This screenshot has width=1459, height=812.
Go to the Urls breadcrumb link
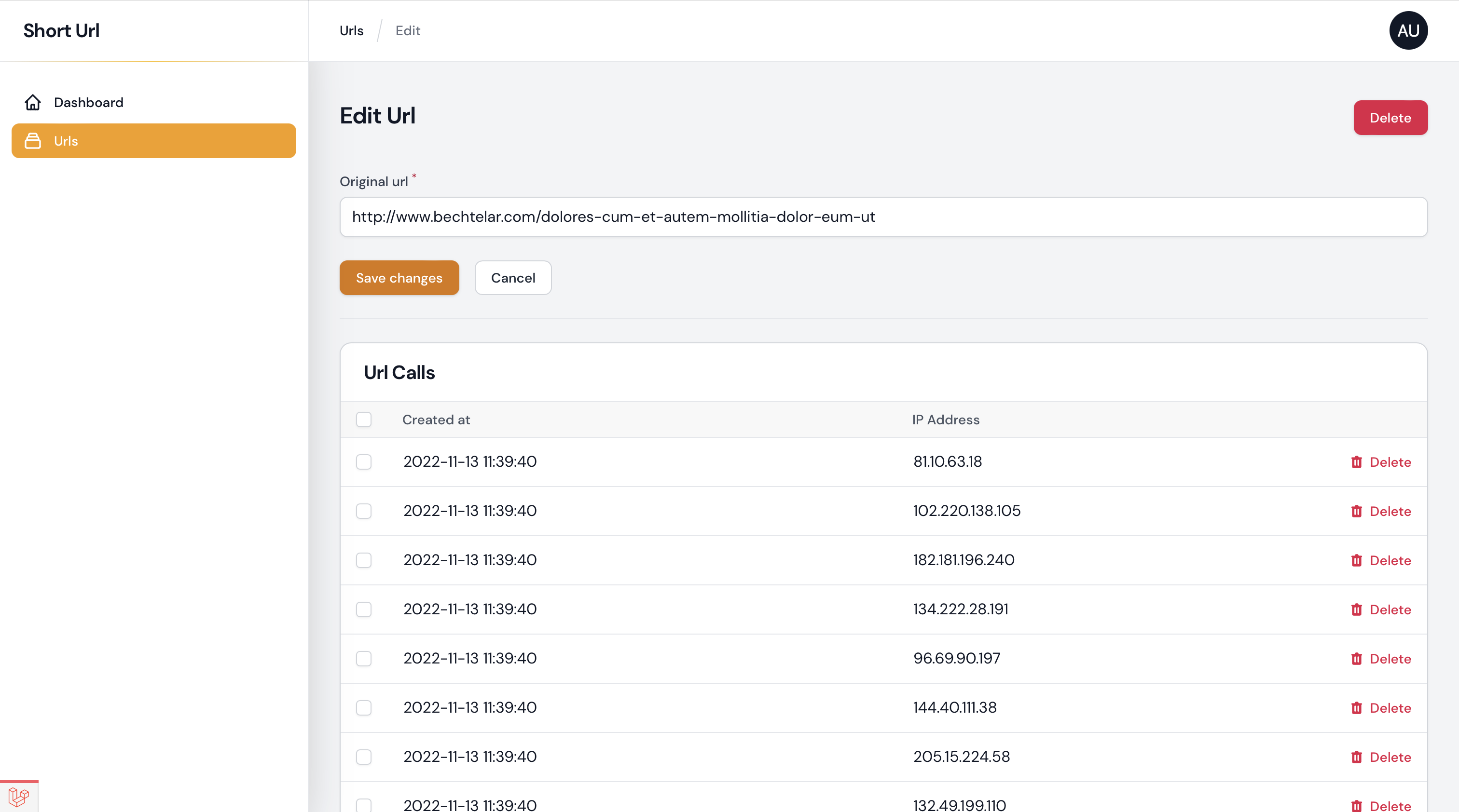coord(351,30)
